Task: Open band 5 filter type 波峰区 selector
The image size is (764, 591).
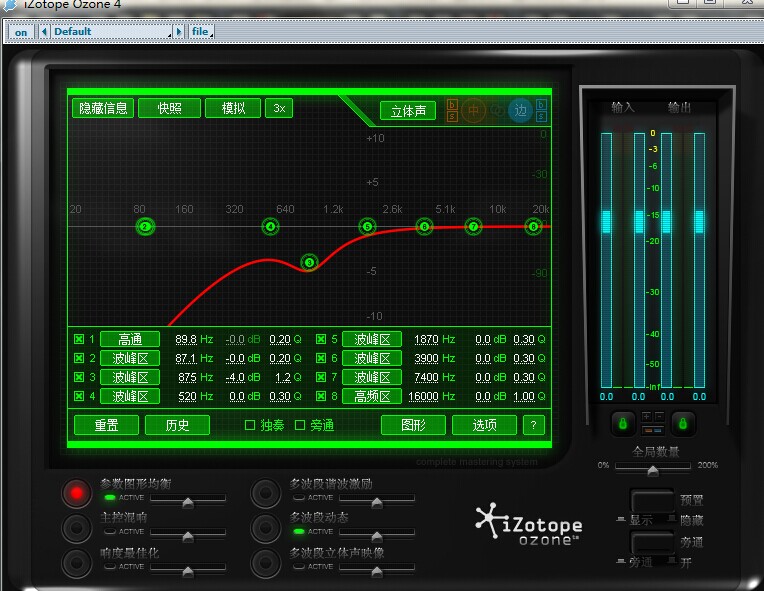Action: tap(372, 339)
